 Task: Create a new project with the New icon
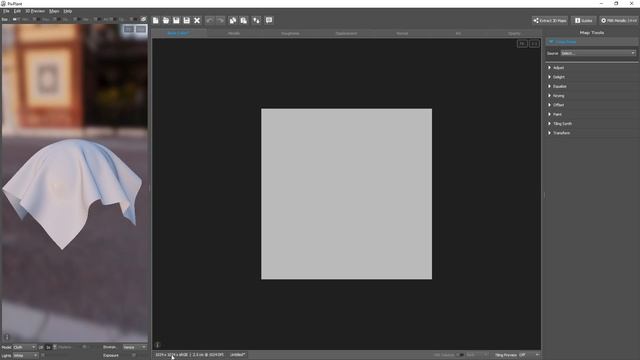tap(156, 20)
